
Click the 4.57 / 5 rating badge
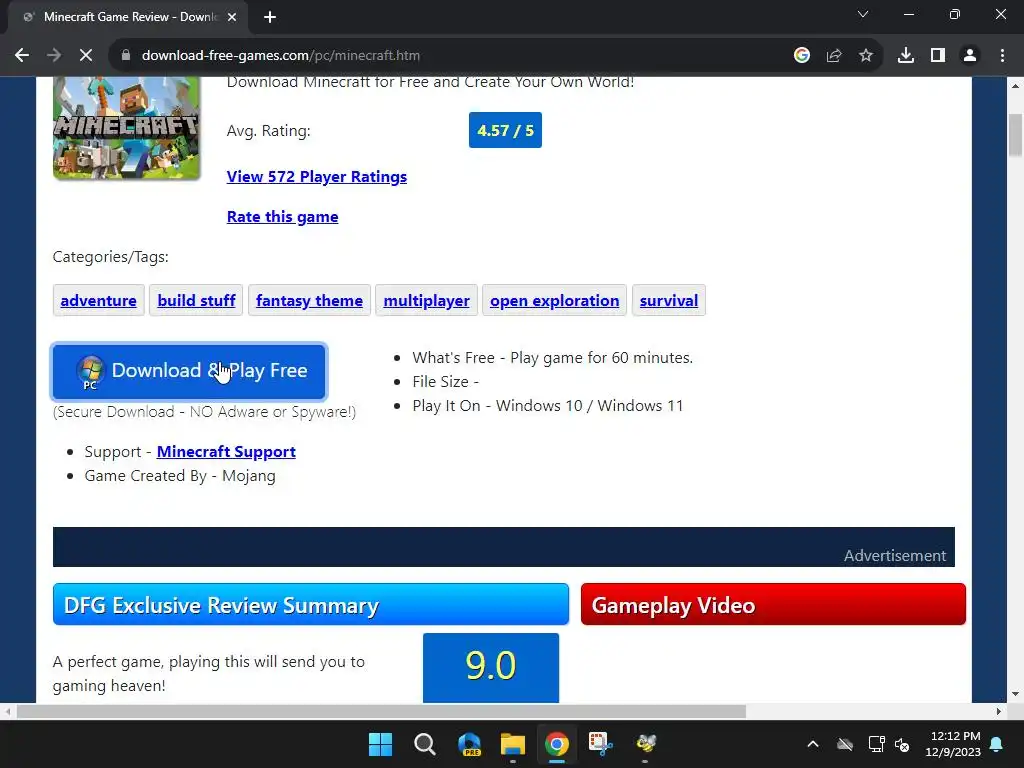[505, 130]
